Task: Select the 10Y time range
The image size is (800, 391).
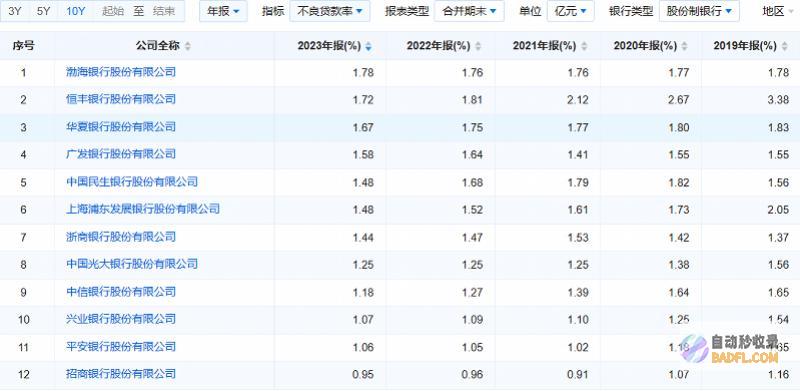Action: pyautogui.click(x=76, y=11)
